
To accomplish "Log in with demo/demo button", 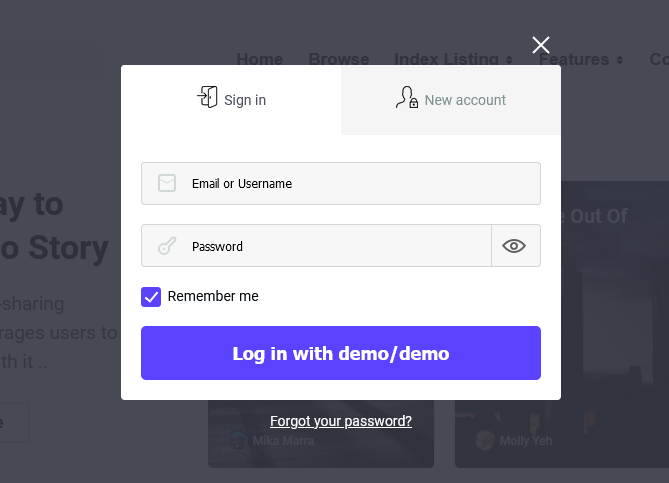I will point(341,353).
